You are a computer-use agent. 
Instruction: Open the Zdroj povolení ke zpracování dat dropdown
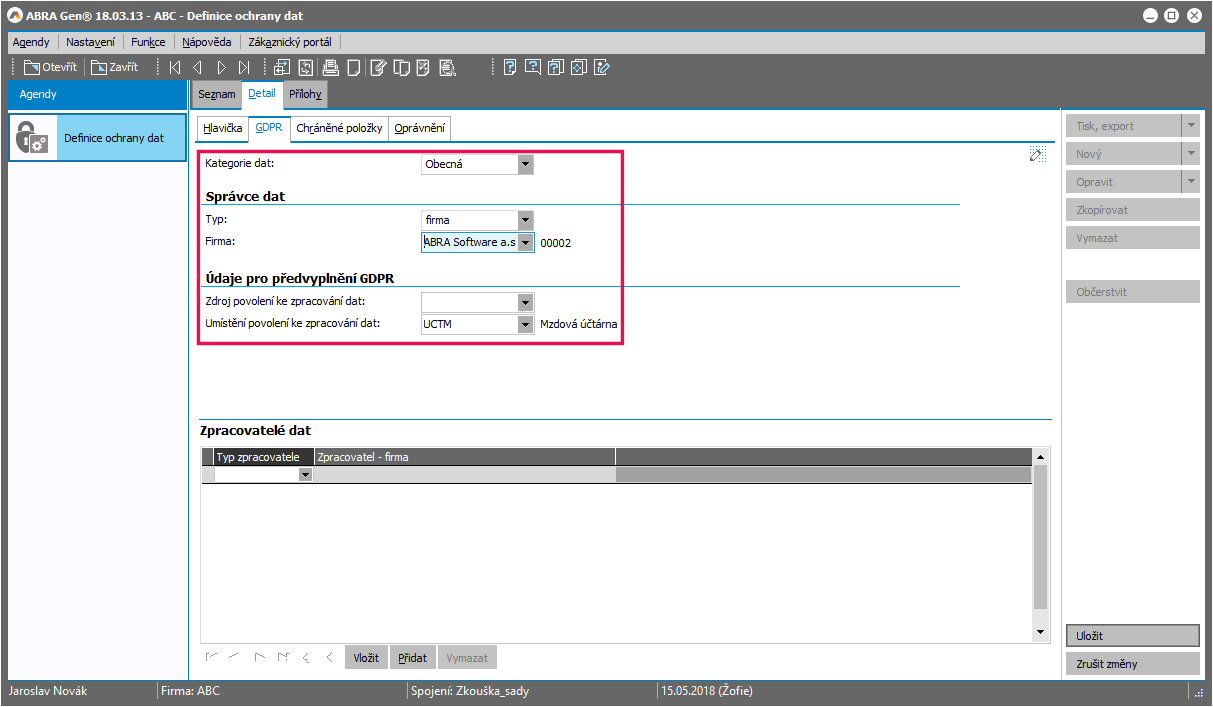click(525, 302)
